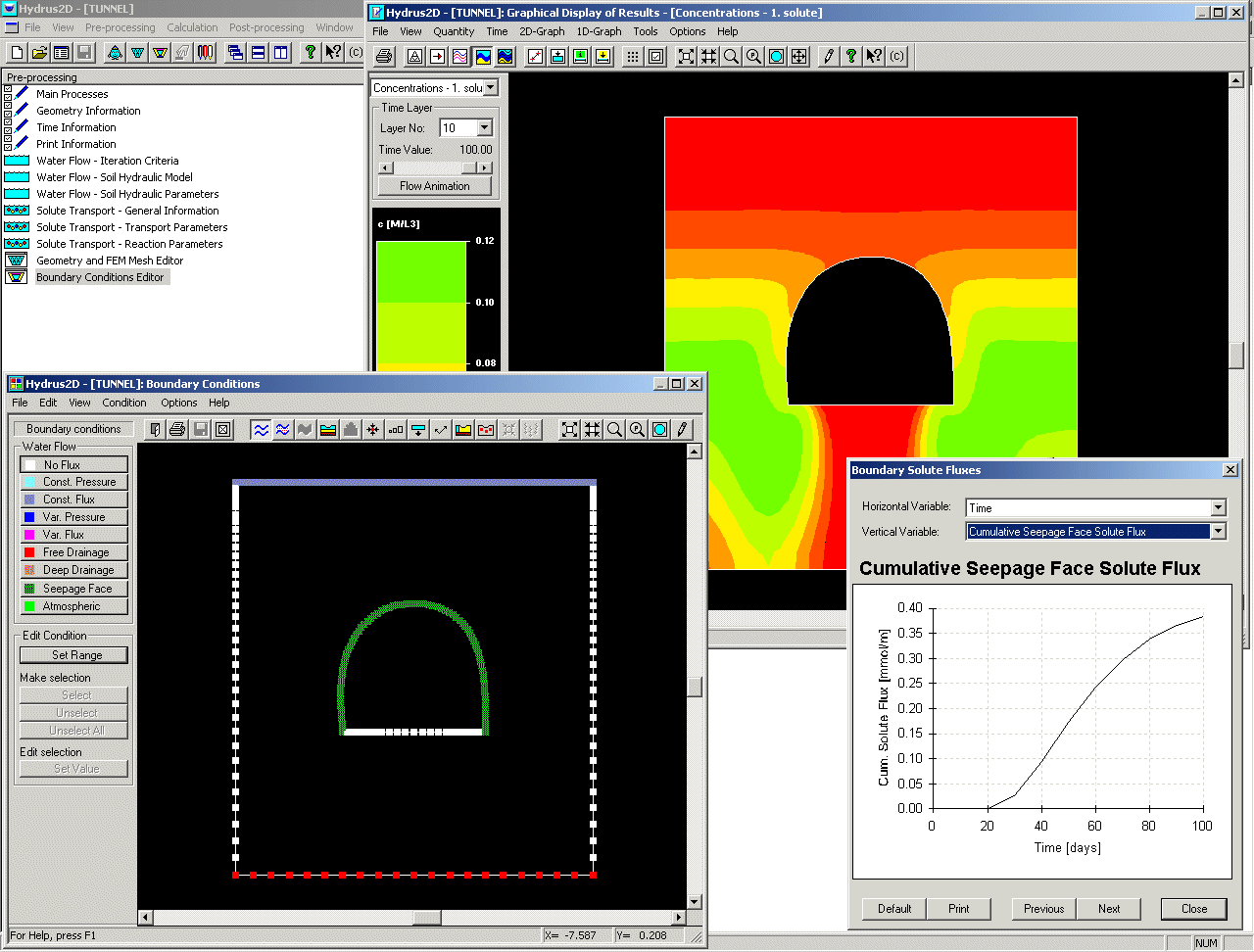Click the cross-section graph icon with red line
Viewport: 1254px width, 952px height.
(536, 56)
